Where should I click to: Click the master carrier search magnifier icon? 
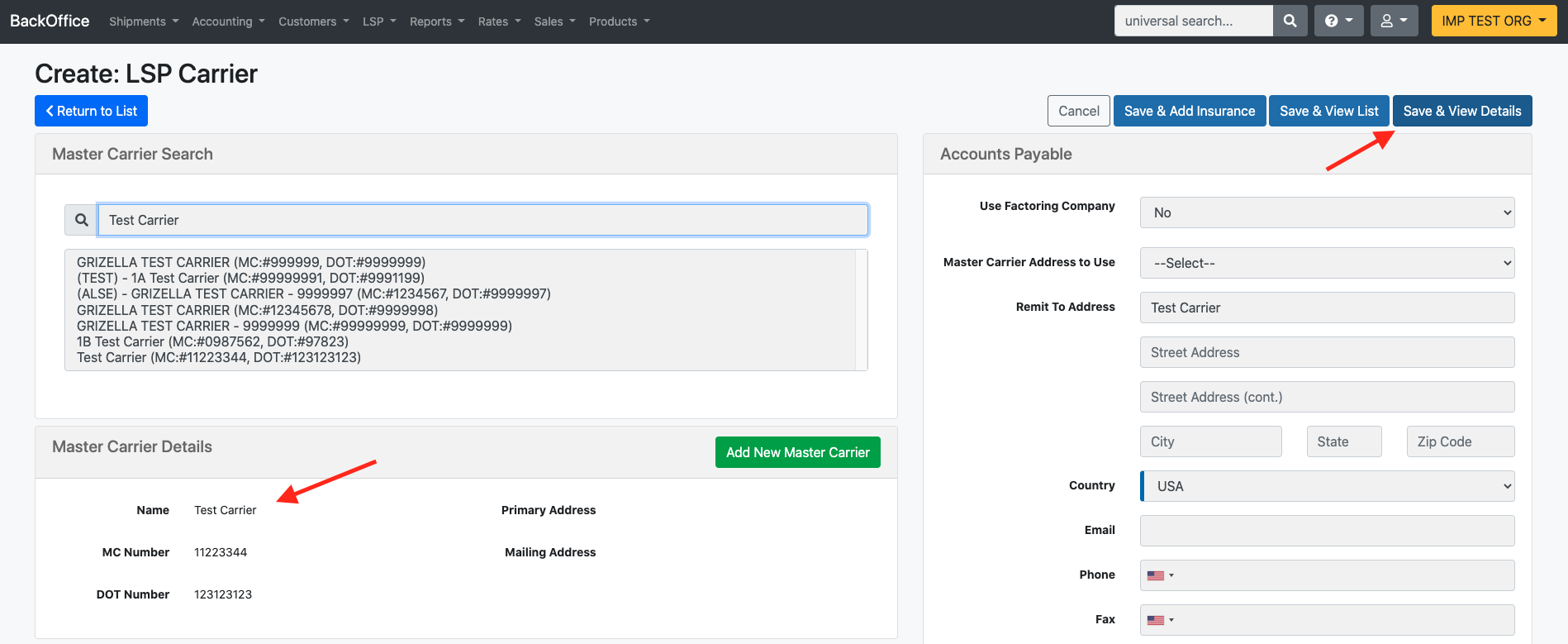coord(81,220)
